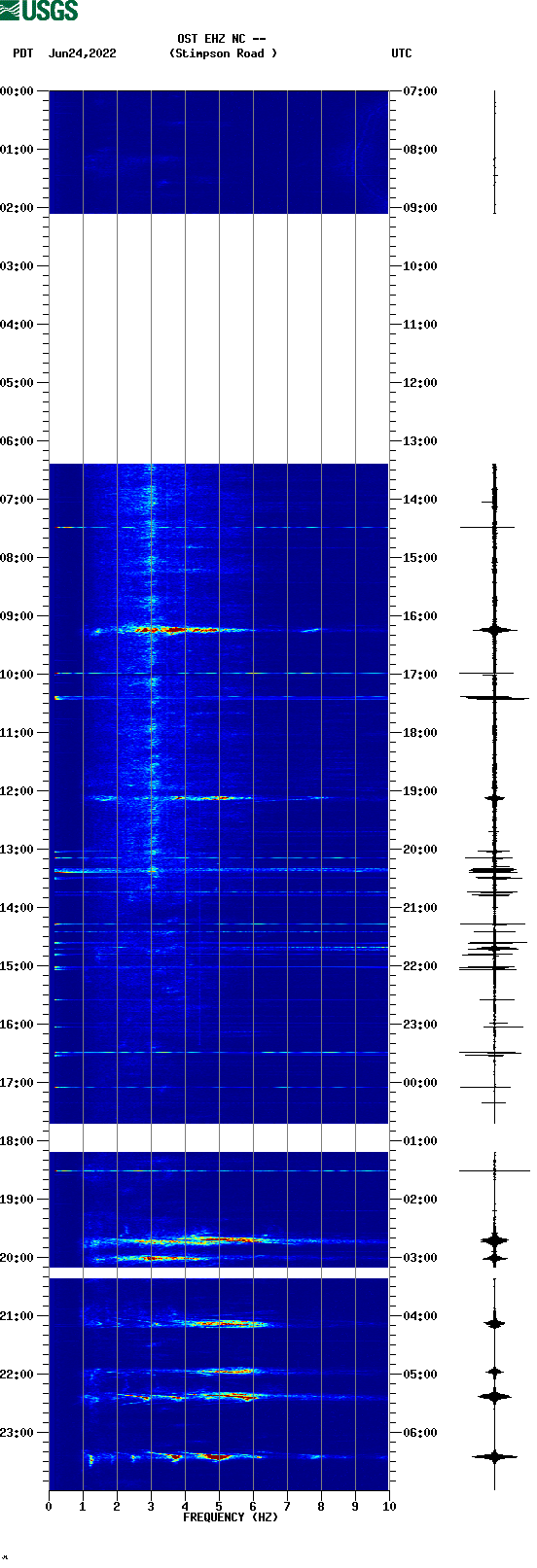Viewport: 537px width, 1568px height.
Task: Click the OST EHZ NC -- station title
Action: pyautogui.click(x=222, y=40)
